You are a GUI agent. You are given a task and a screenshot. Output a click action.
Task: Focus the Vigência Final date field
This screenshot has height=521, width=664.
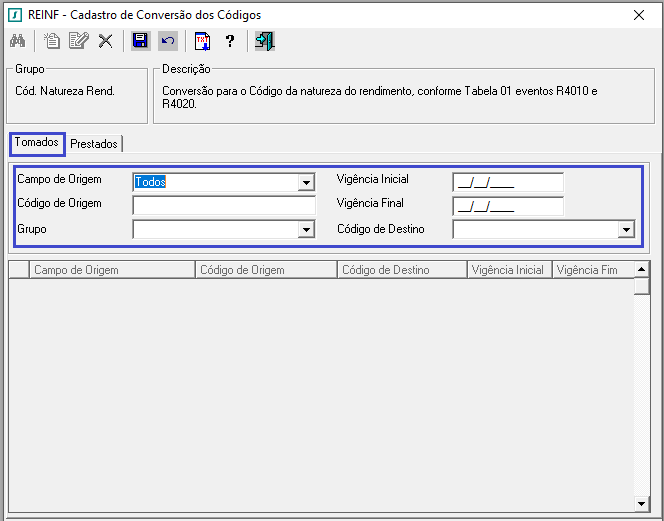tap(508, 206)
